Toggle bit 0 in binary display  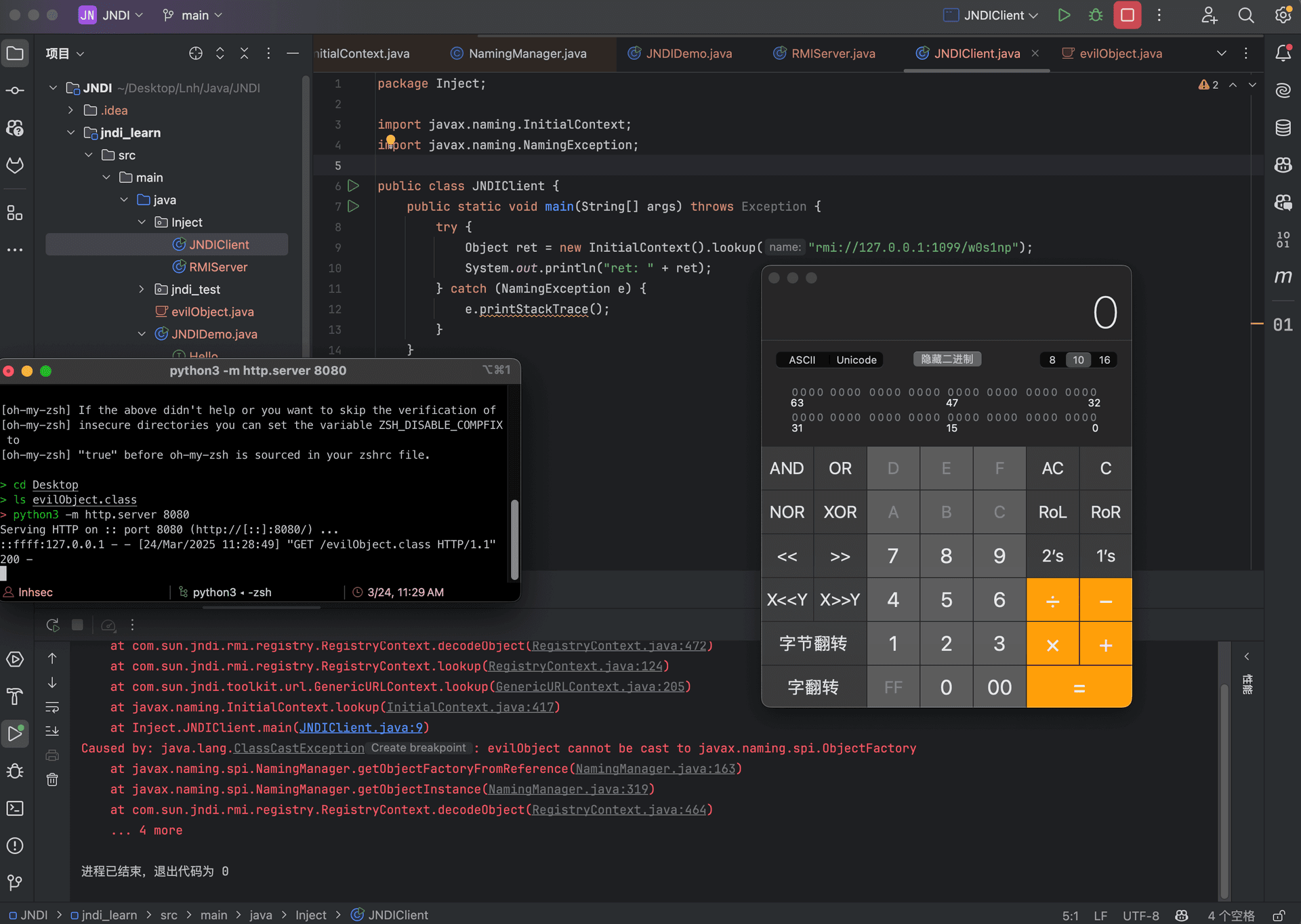click(1093, 417)
